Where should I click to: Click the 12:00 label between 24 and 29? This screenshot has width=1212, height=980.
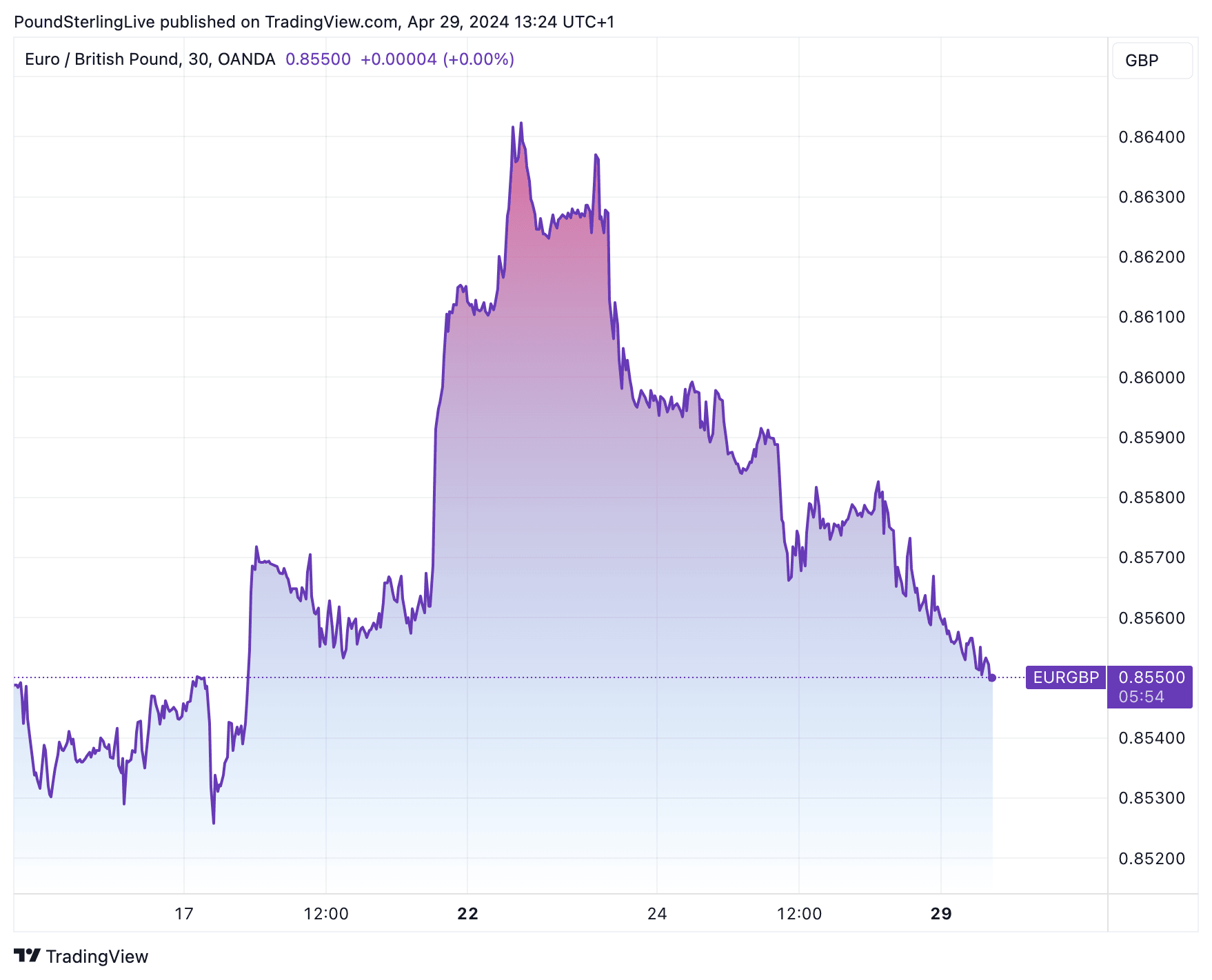point(799,914)
